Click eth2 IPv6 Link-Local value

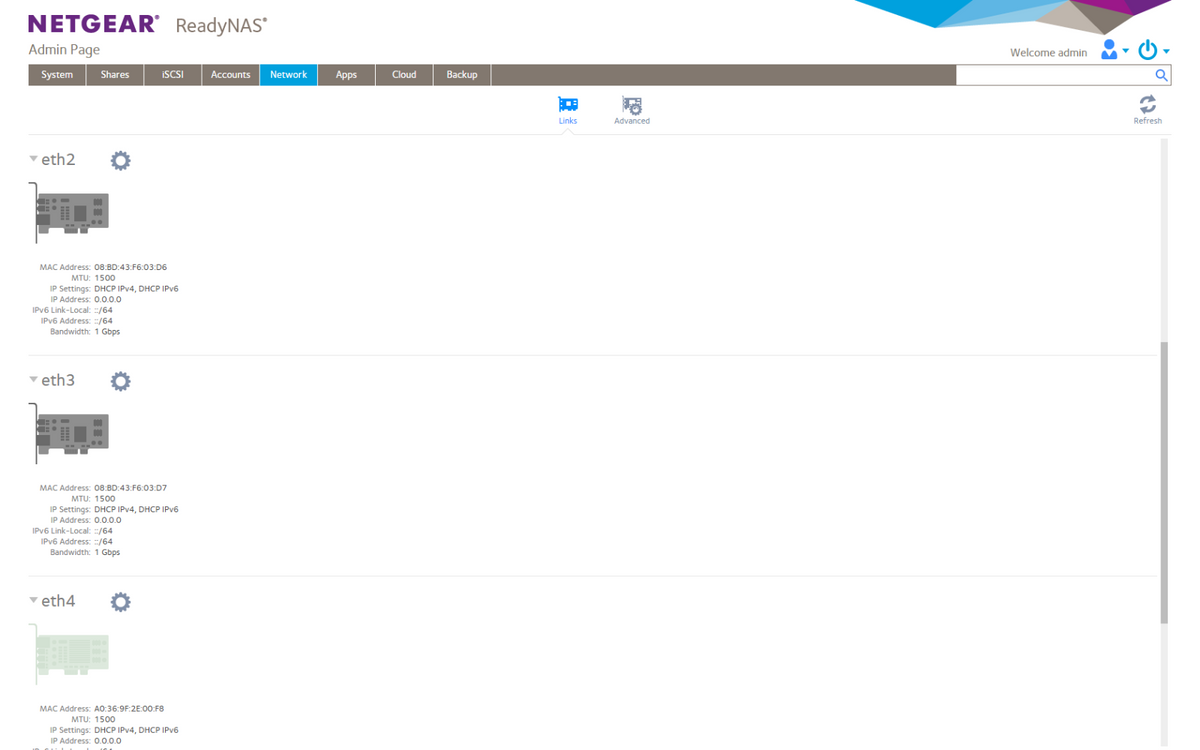click(x=103, y=310)
